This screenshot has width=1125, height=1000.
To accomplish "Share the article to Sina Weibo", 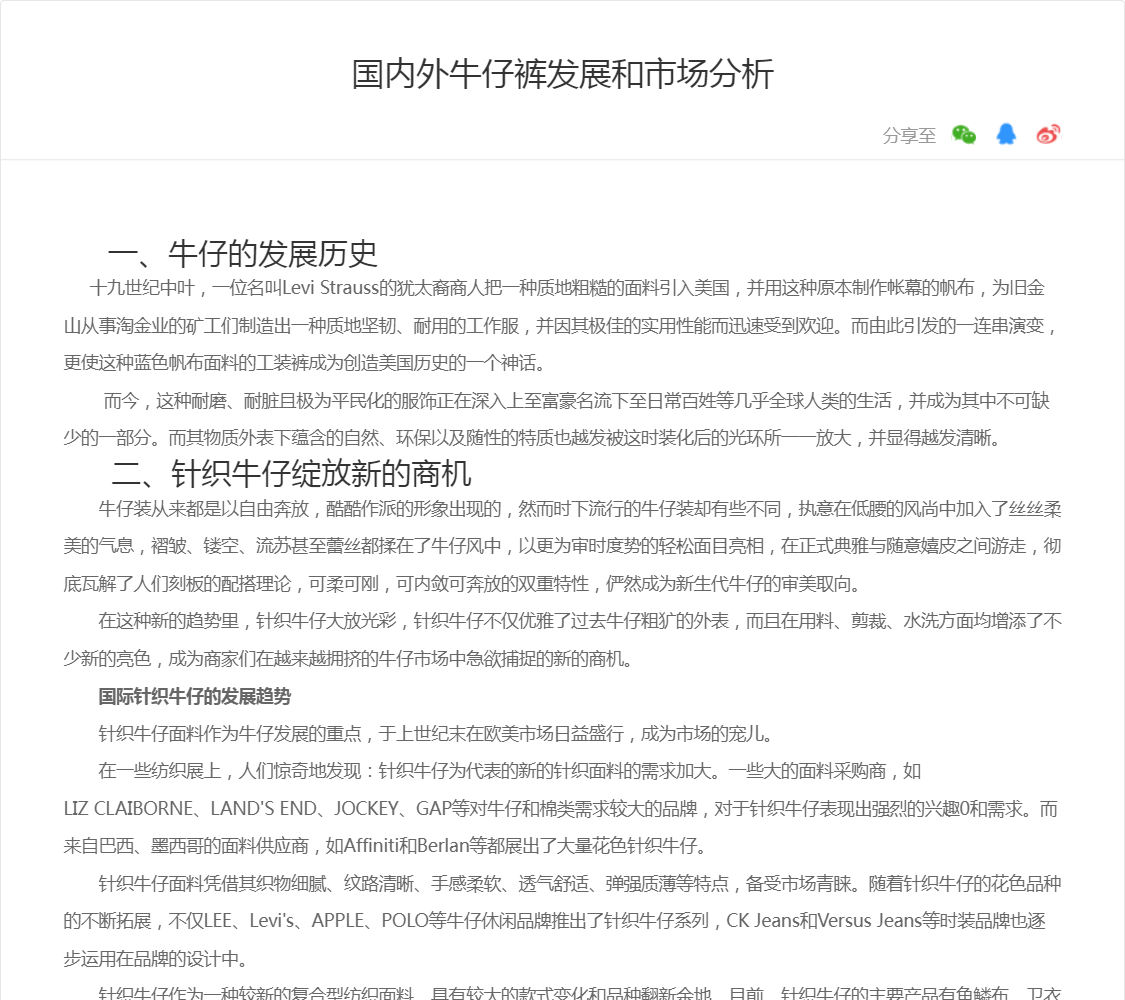I will click(1048, 134).
